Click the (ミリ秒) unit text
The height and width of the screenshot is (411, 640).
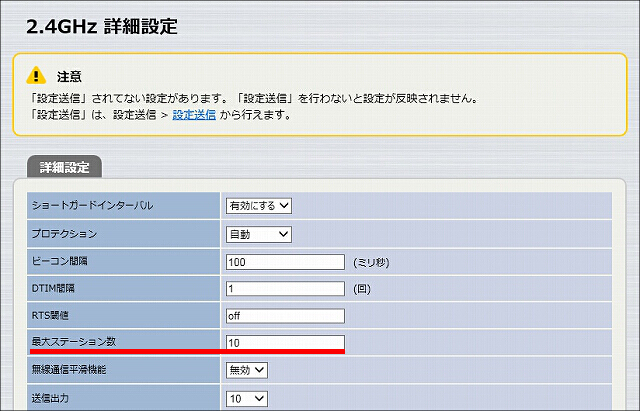371,262
